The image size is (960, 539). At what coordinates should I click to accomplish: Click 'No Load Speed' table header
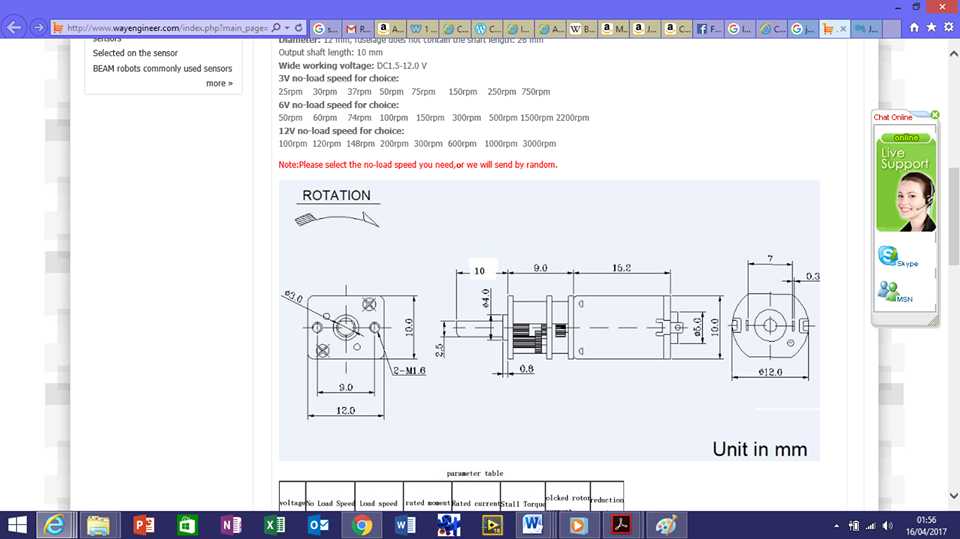(x=330, y=503)
